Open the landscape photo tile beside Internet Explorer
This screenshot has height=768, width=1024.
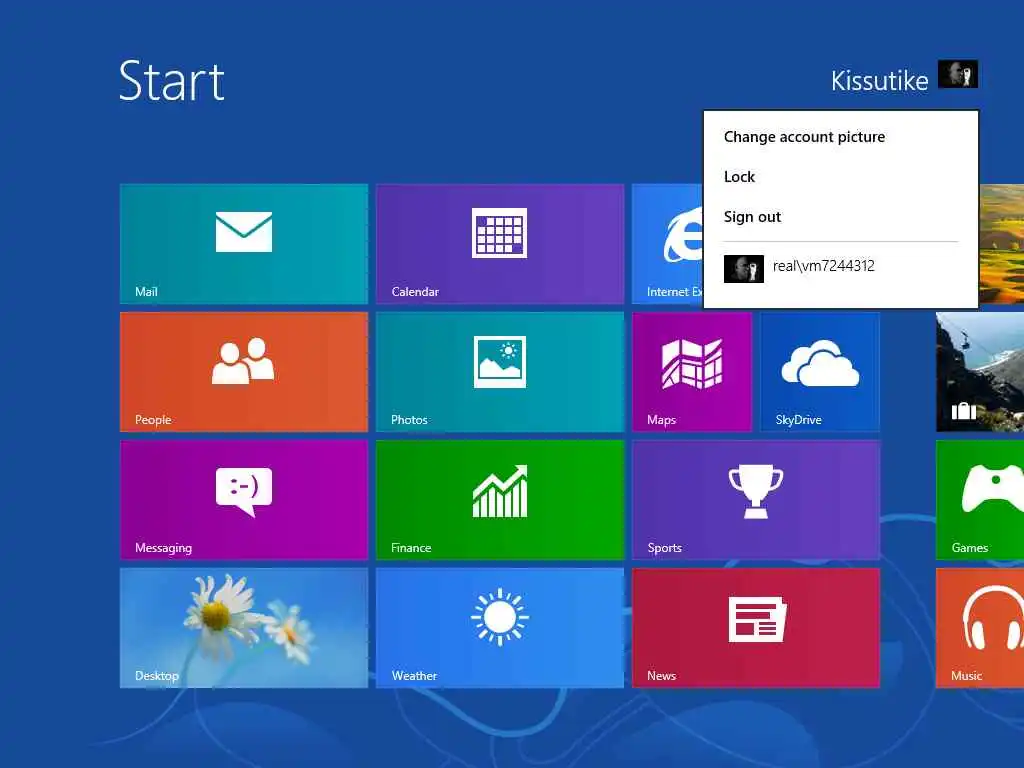pos(1001,244)
